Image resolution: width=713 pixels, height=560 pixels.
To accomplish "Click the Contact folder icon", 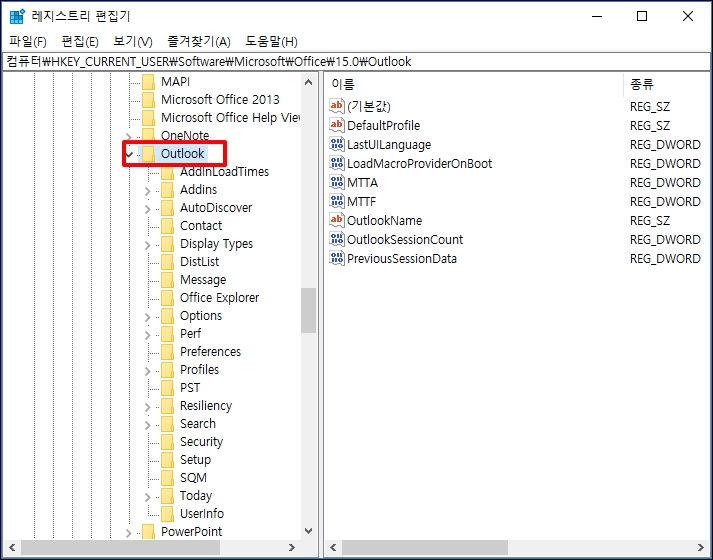I will pyautogui.click(x=167, y=225).
